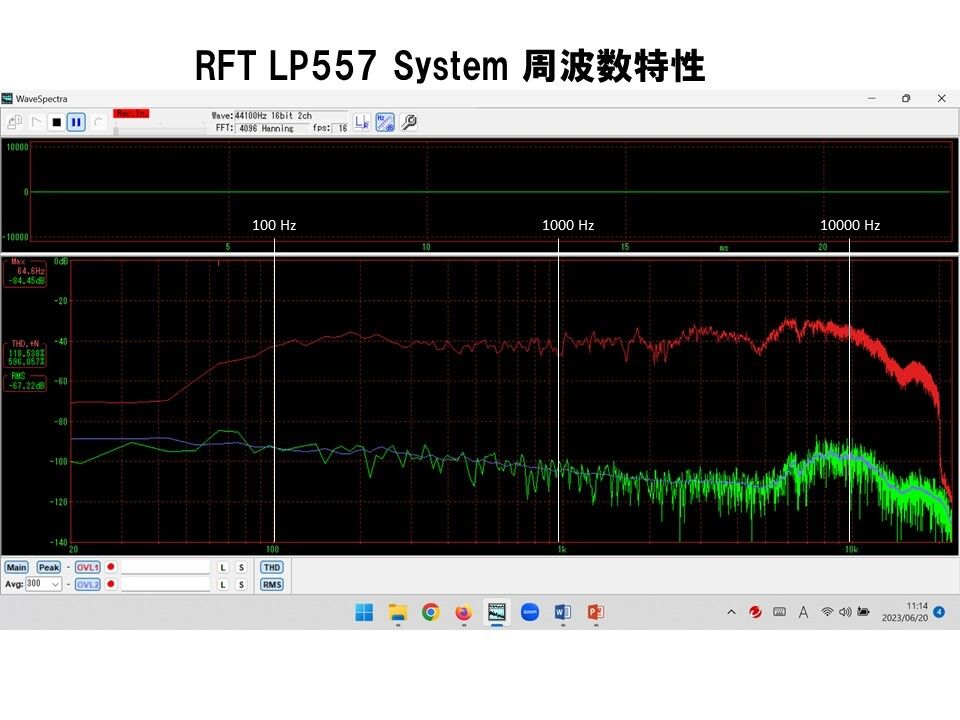Toggle the OVL2 overlay button
This screenshot has height=720, width=960.
[x=88, y=585]
